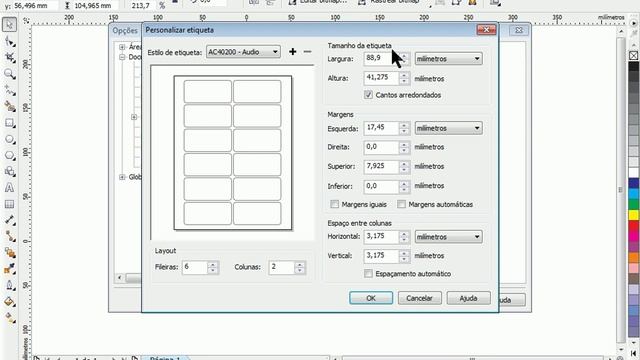The image size is (640, 360).
Task: Expand the Área node in Opções tree
Action: (x=122, y=47)
